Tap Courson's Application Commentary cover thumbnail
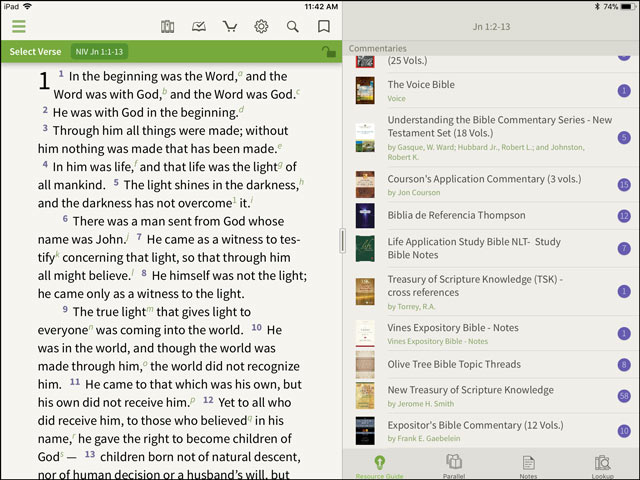The height and width of the screenshot is (480, 640). 365,184
